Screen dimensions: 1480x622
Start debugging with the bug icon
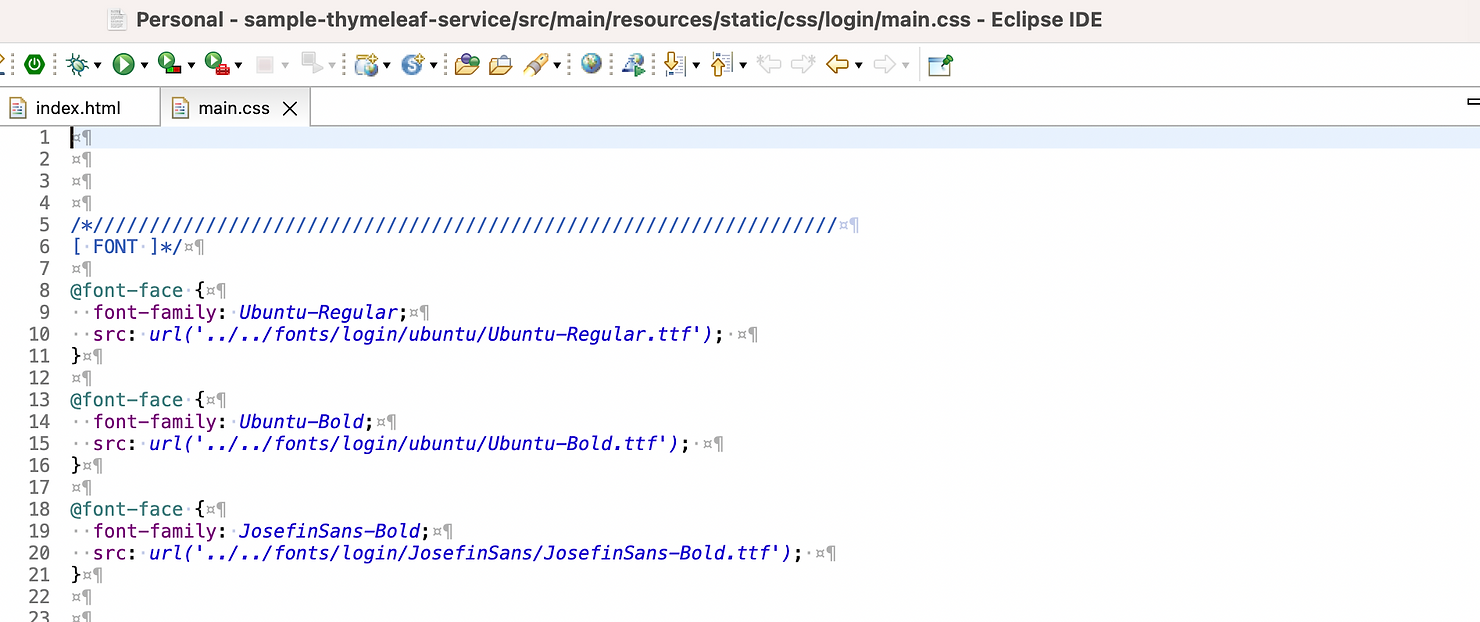76,65
